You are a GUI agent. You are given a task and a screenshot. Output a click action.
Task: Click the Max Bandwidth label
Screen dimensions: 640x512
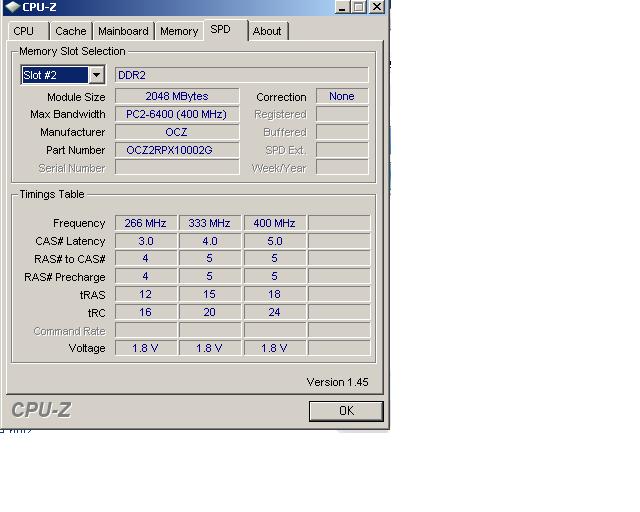[x=68, y=114]
